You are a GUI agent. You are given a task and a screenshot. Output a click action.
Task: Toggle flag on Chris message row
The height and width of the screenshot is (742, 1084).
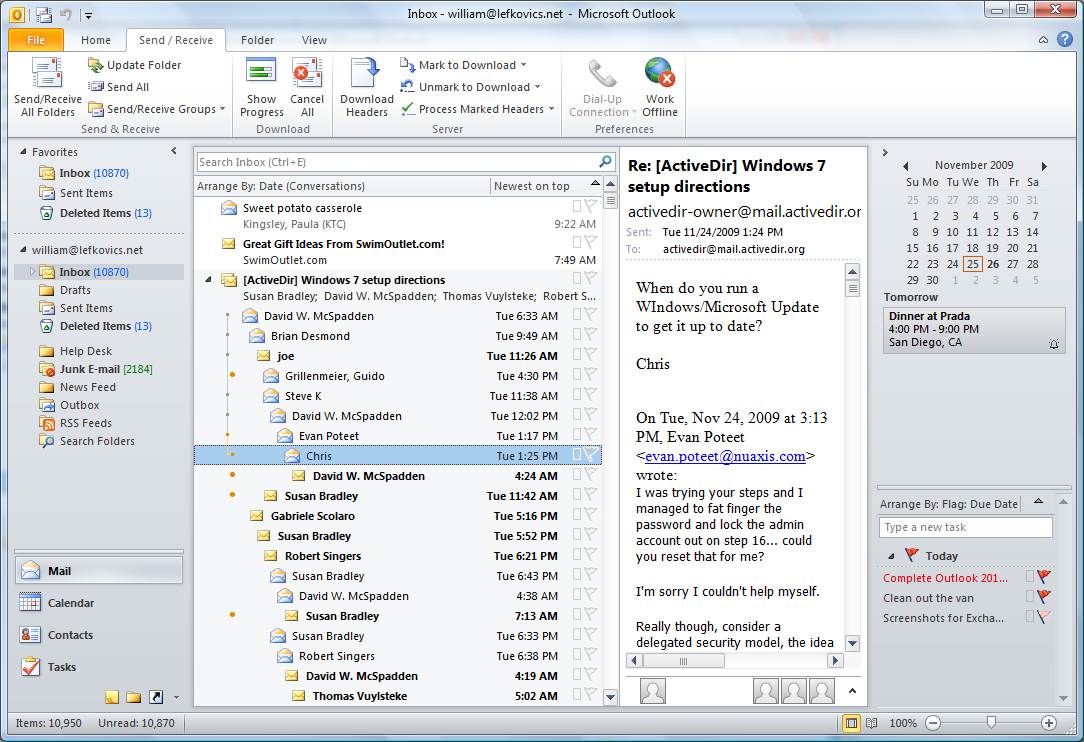[x=590, y=454]
